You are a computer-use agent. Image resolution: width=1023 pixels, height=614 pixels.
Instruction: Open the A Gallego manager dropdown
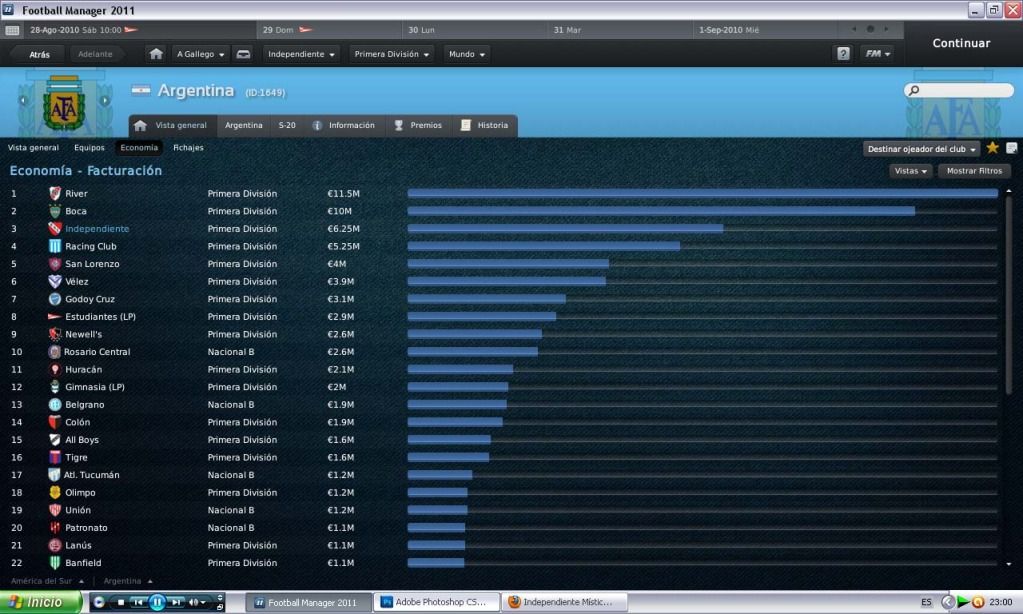tap(200, 54)
